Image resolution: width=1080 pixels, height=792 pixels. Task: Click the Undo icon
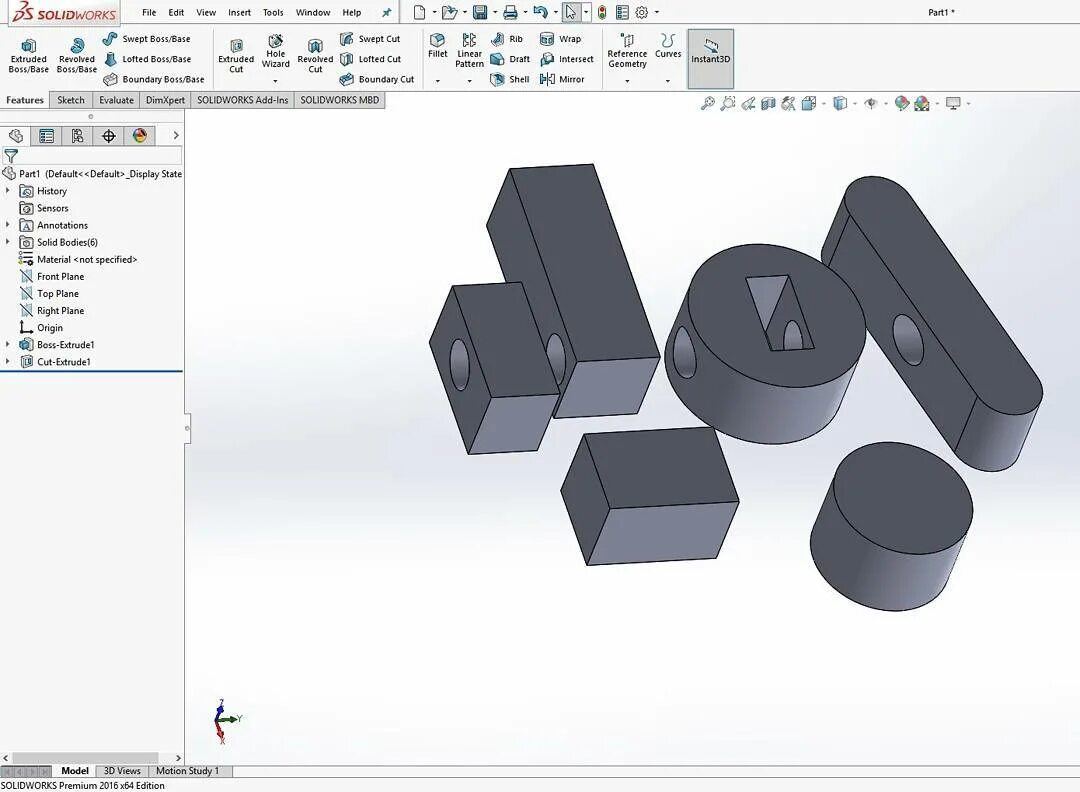tap(541, 12)
